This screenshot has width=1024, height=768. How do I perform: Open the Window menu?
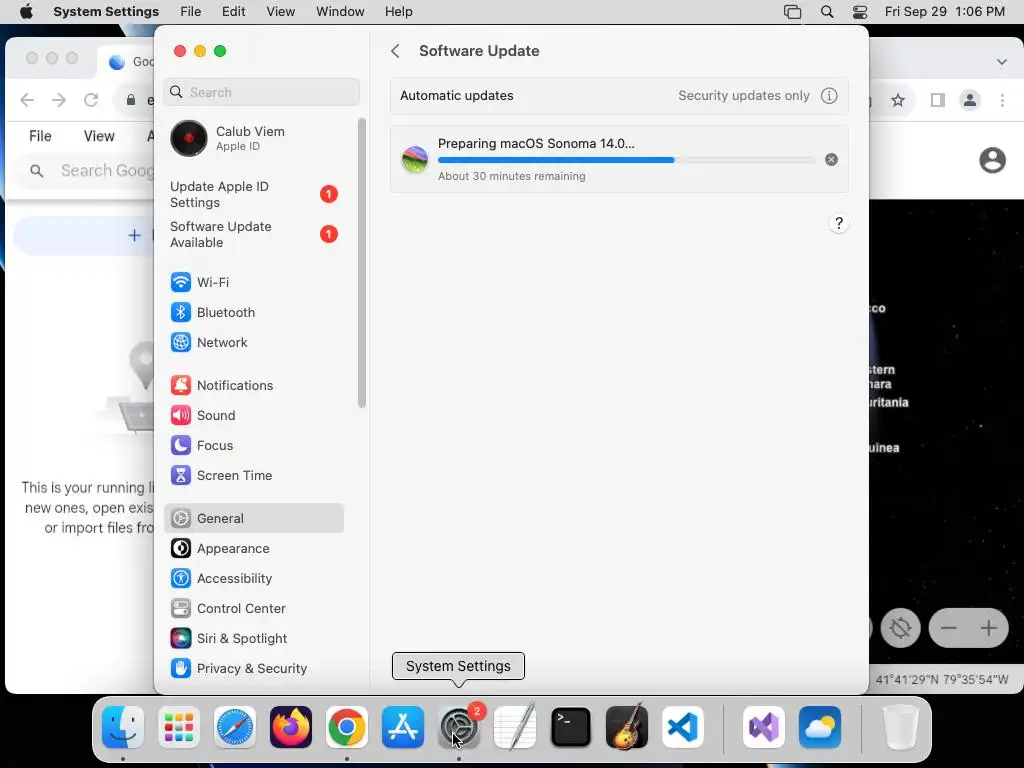340,12
